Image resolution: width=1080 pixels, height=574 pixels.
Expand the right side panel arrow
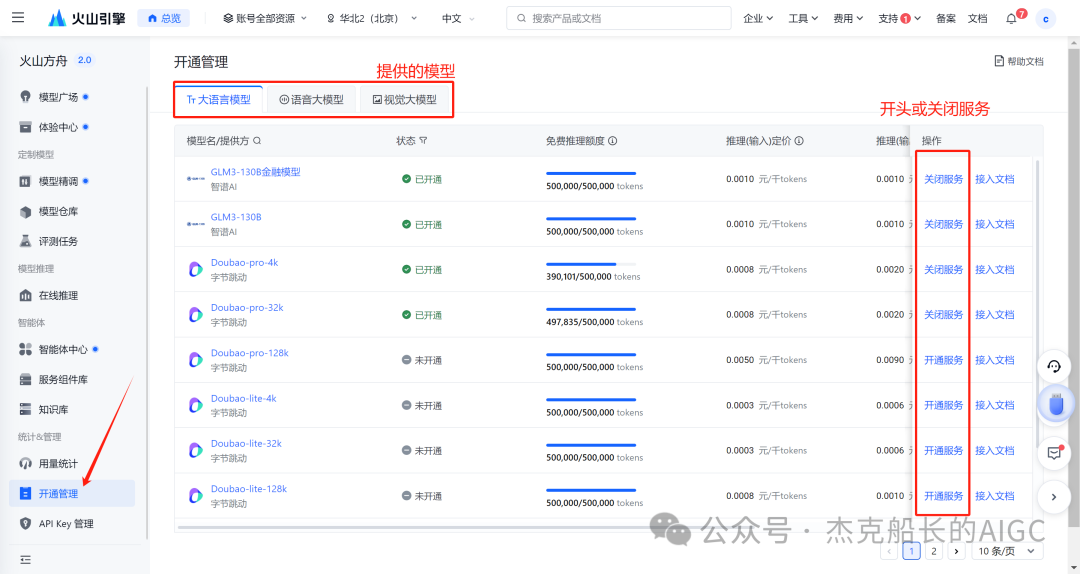tap(1054, 497)
